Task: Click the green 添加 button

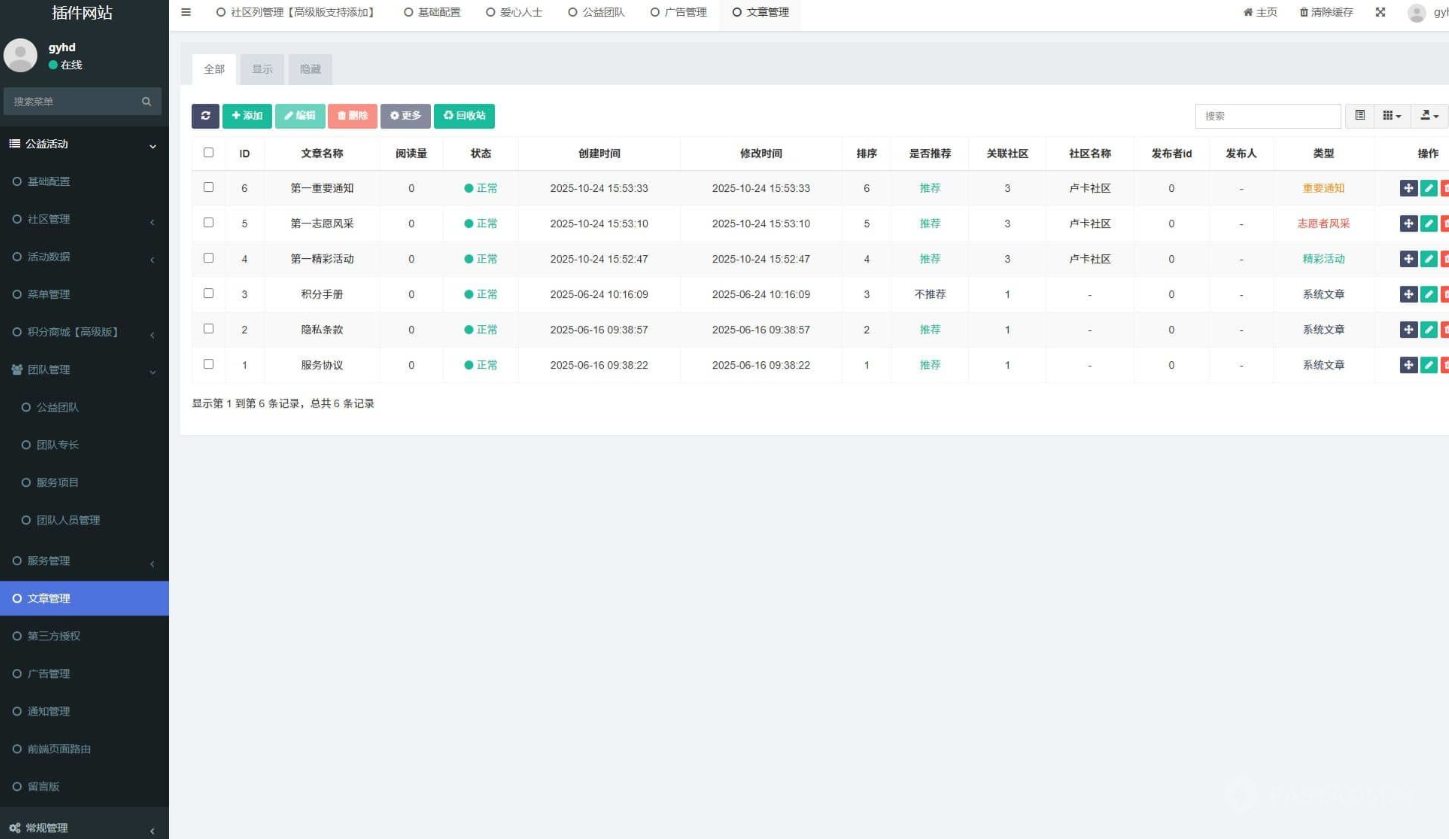Action: (247, 116)
